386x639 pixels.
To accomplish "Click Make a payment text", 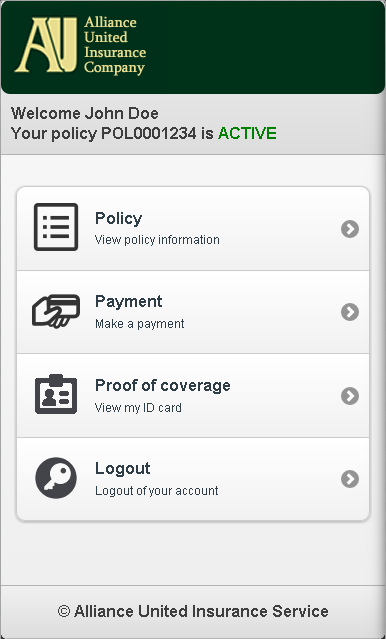I will [x=139, y=324].
